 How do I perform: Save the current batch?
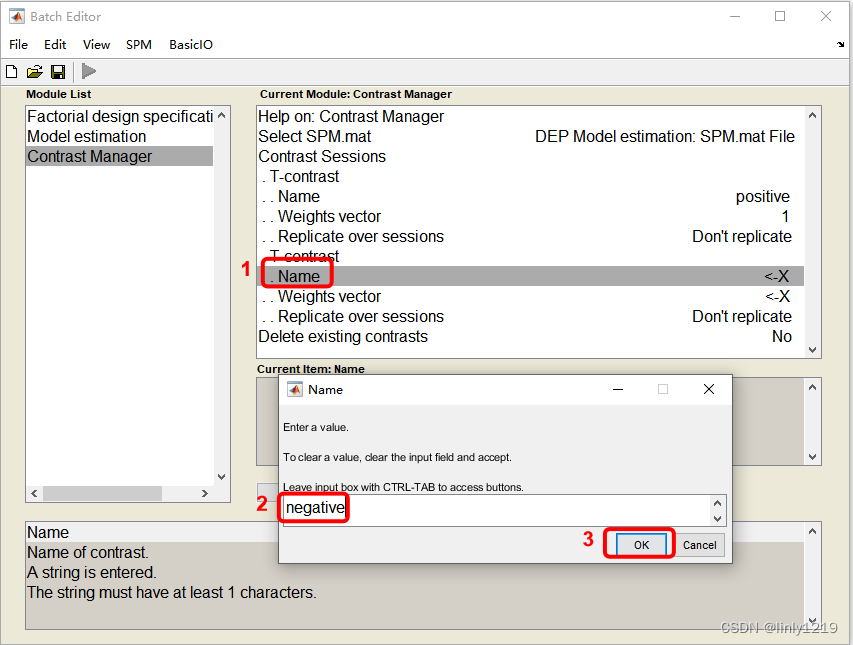point(57,71)
